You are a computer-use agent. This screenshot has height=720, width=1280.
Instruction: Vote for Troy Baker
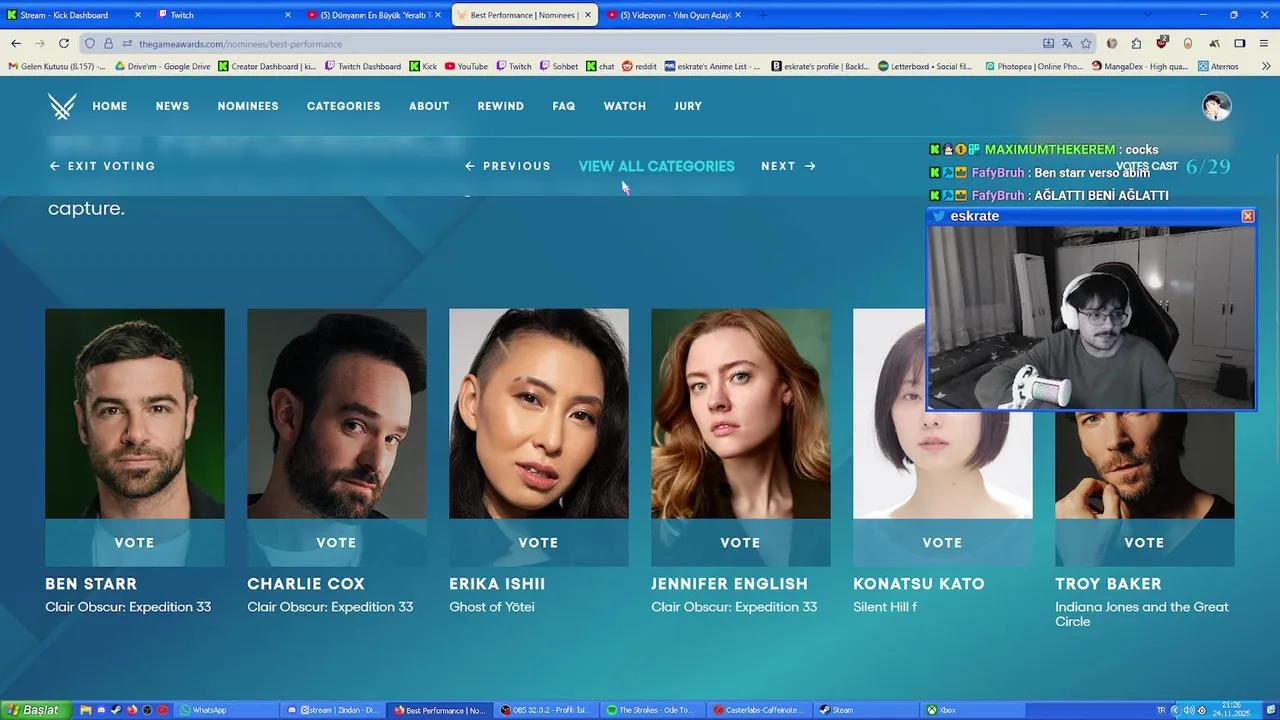[1145, 543]
